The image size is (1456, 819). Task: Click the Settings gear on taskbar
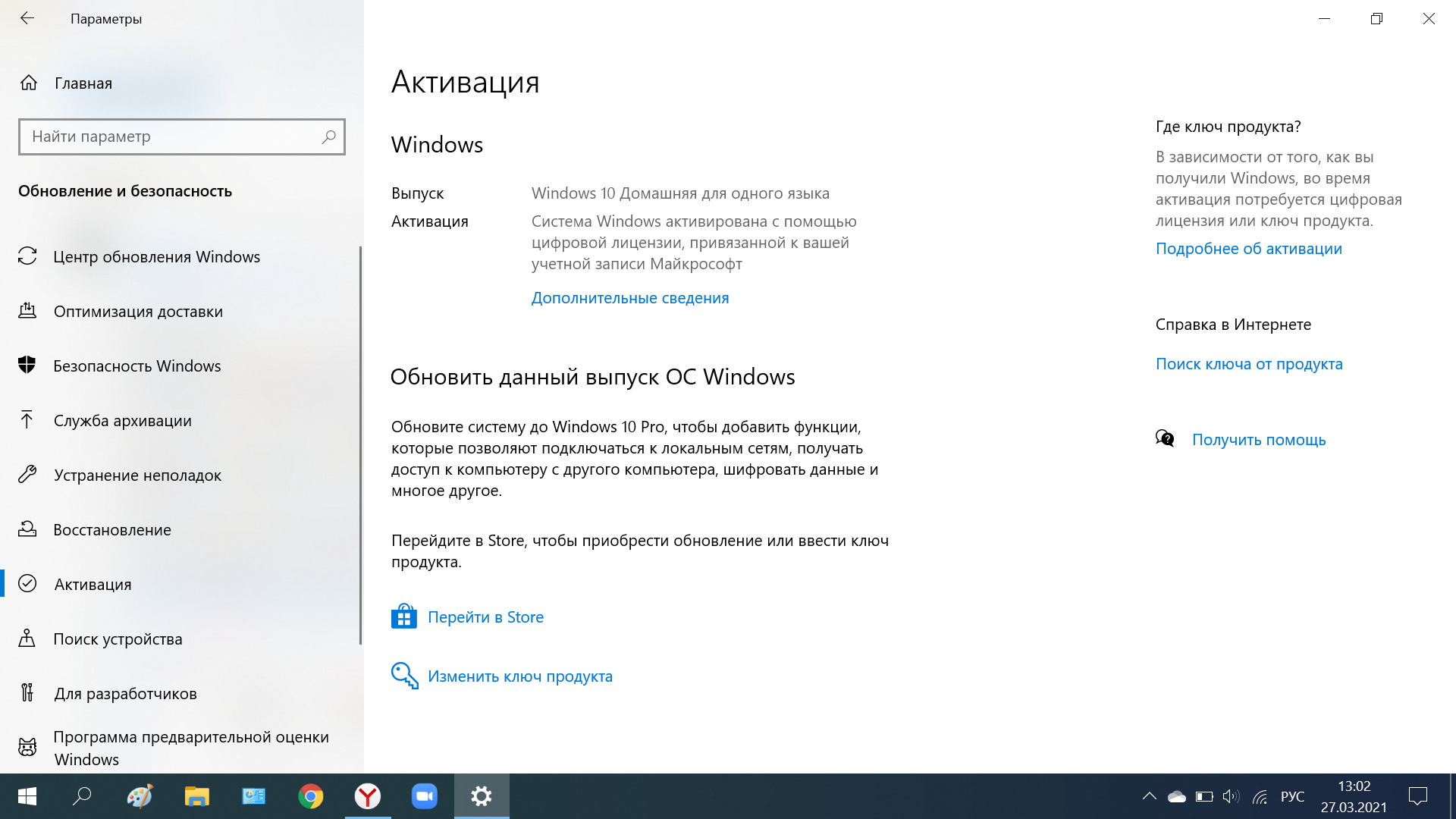tap(482, 796)
